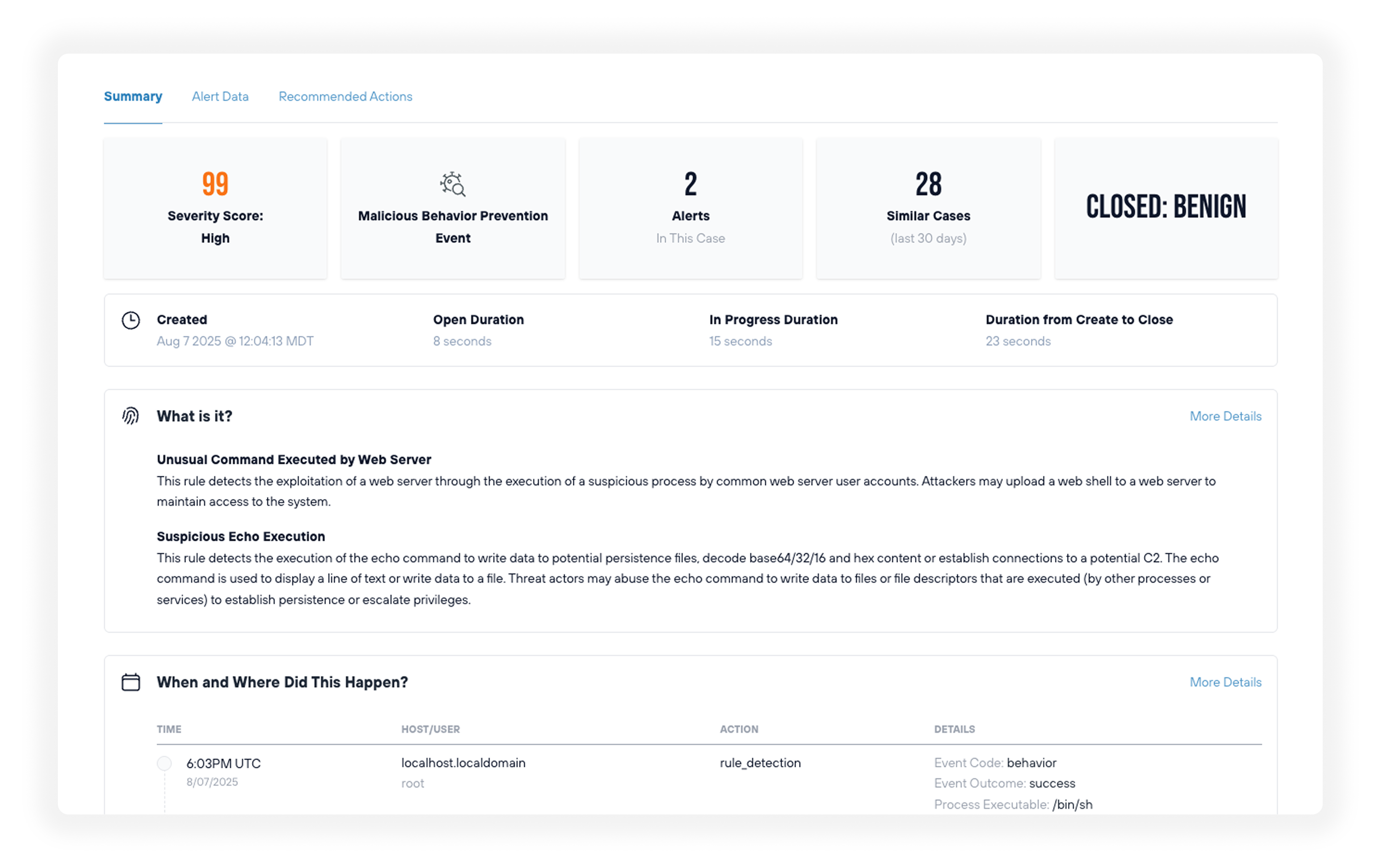Click the HOST/USER column header
Viewport: 1380px width, 868px height.
[x=430, y=729]
